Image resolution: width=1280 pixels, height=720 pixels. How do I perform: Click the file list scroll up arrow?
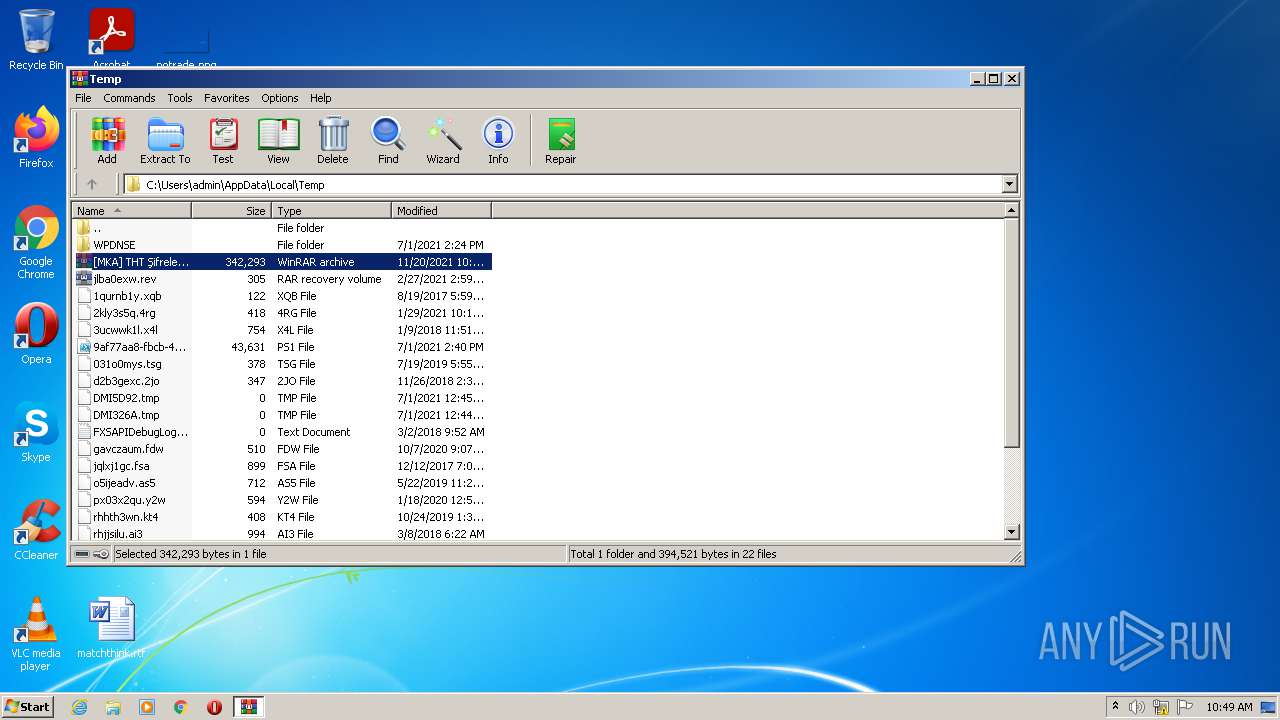[1011, 210]
